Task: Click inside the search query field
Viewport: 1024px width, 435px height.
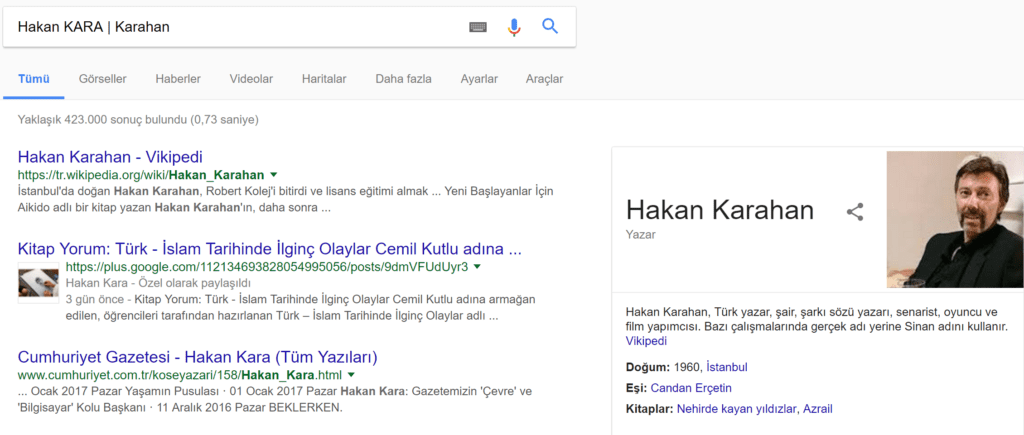Action: pyautogui.click(x=230, y=27)
